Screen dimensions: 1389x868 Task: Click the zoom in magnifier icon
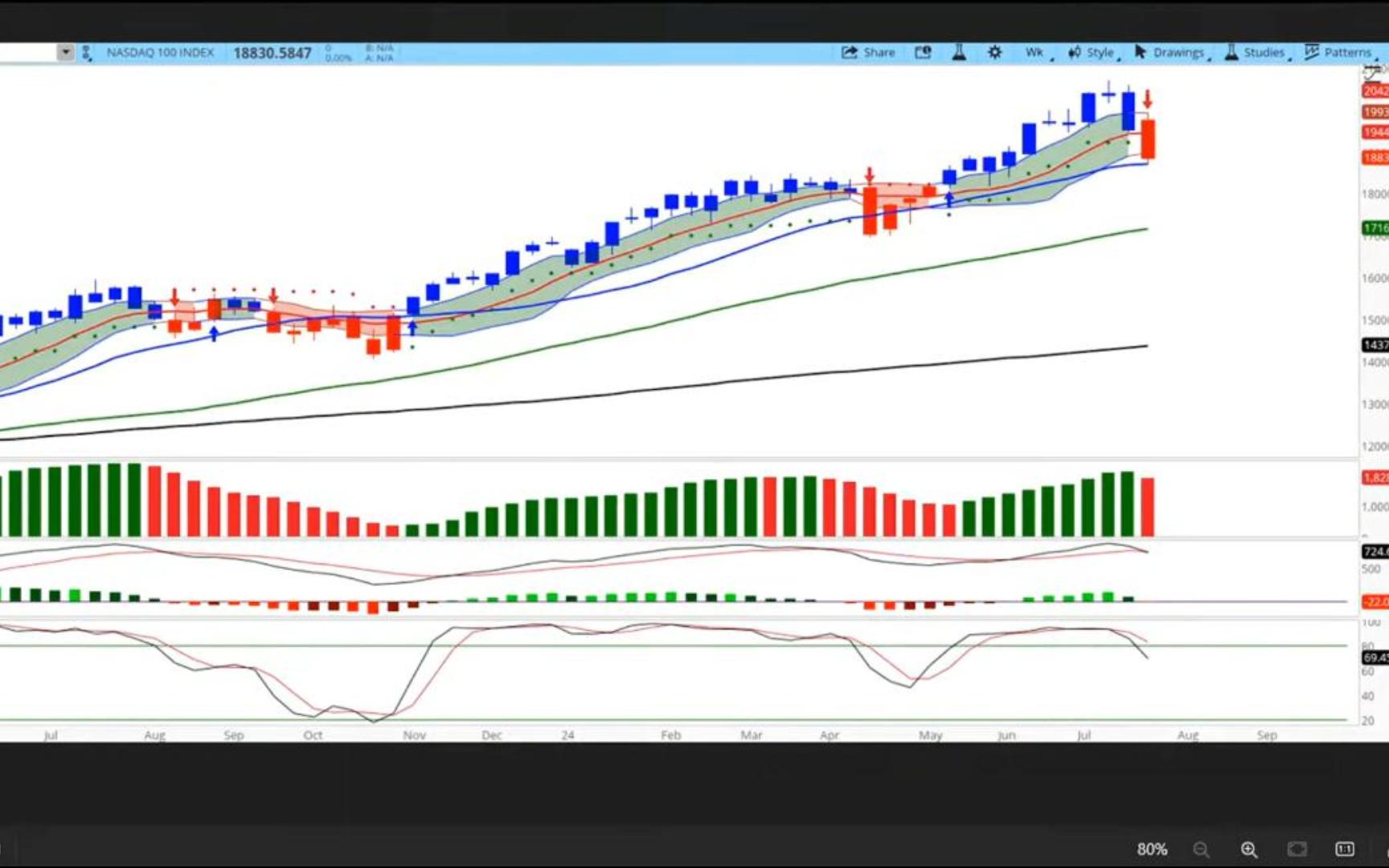point(1249,850)
